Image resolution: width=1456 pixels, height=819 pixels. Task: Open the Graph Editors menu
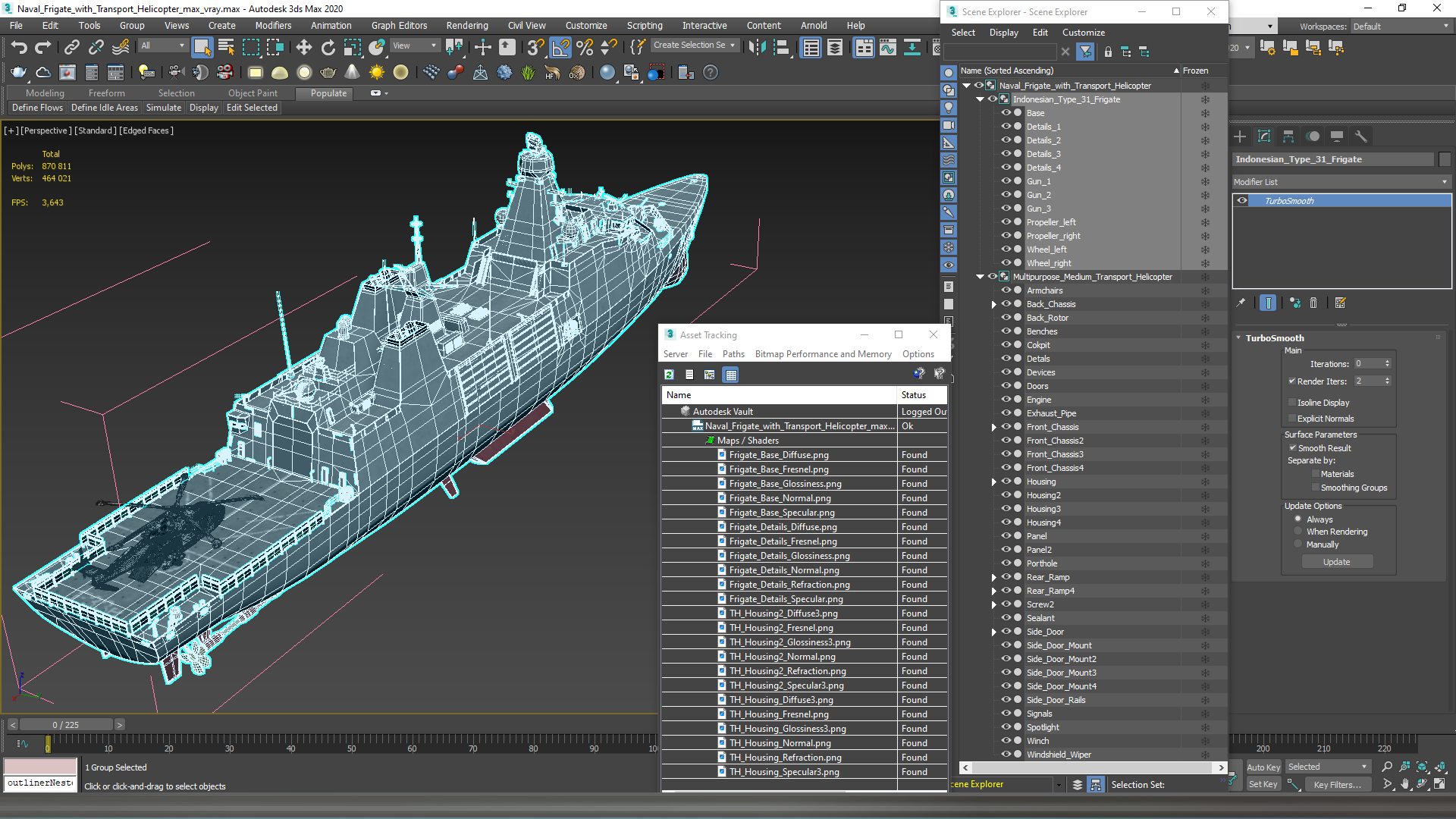tap(399, 25)
